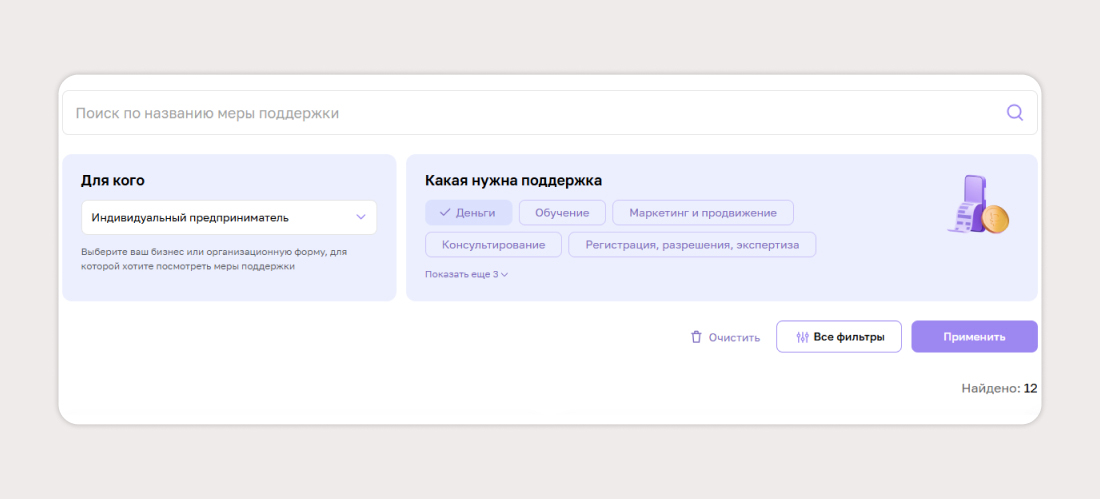Click the checkmark icon on Деньги chip
The image size is (1100, 499).
(x=445, y=213)
